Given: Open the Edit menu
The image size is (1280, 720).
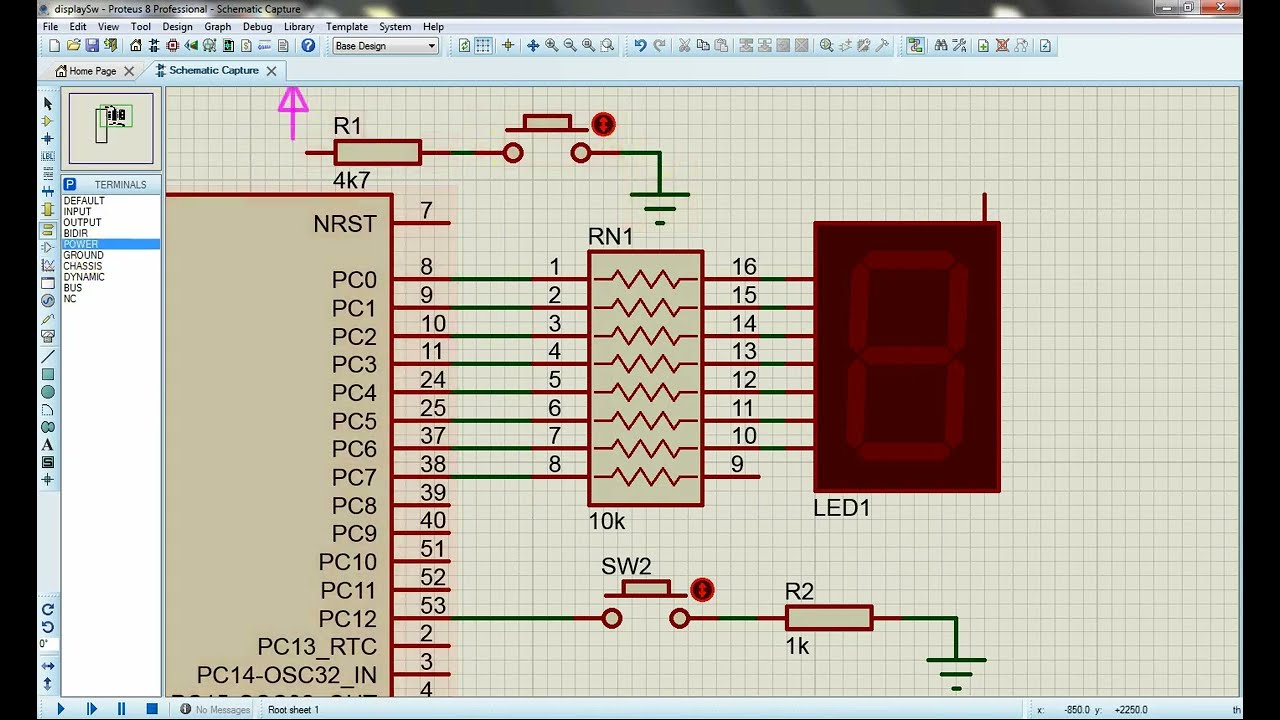Looking at the screenshot, I should coord(77,27).
